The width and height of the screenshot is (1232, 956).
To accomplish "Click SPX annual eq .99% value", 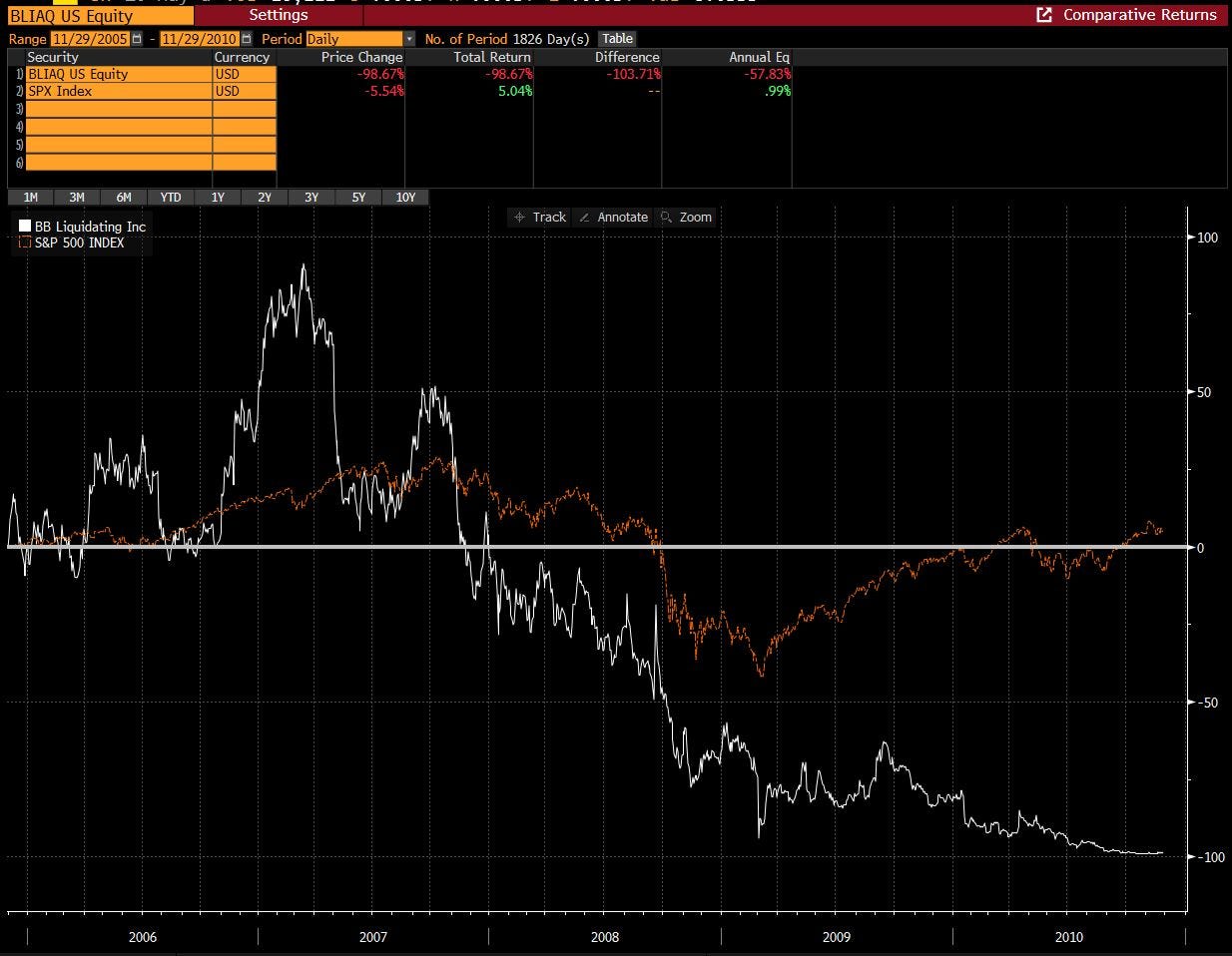I will (778, 91).
